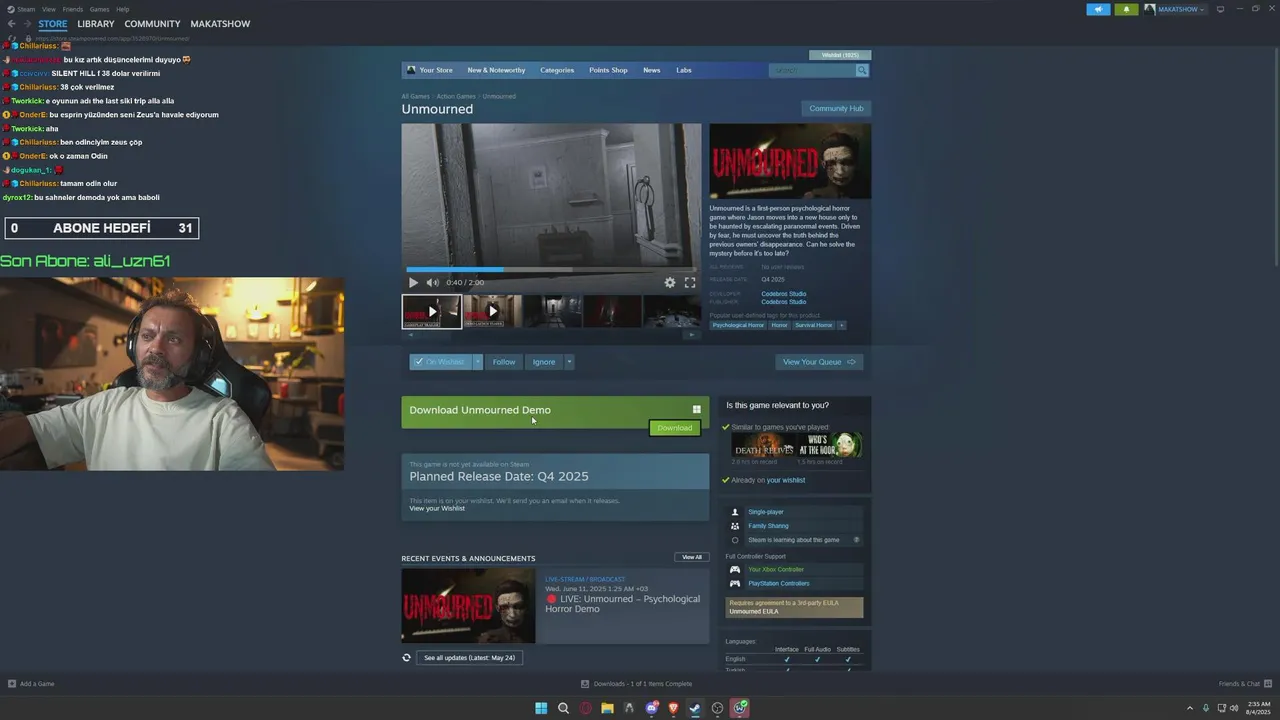Open the Friends menu
The image size is (1280, 720).
pos(73,9)
